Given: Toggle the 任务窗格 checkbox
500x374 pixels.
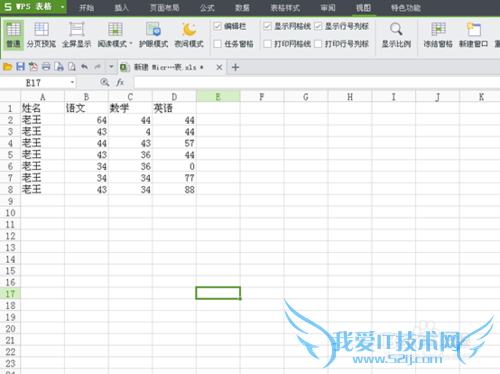Looking at the screenshot, I should pos(217,44).
